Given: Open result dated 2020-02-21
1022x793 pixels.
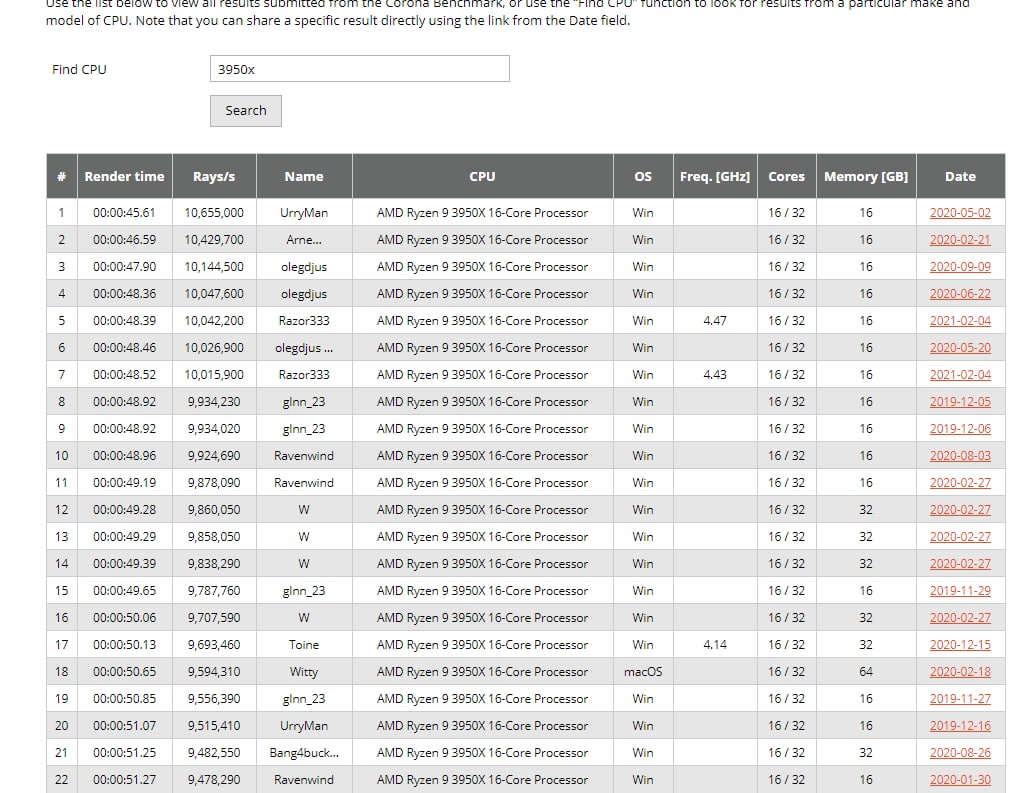Looking at the screenshot, I should [x=959, y=240].
